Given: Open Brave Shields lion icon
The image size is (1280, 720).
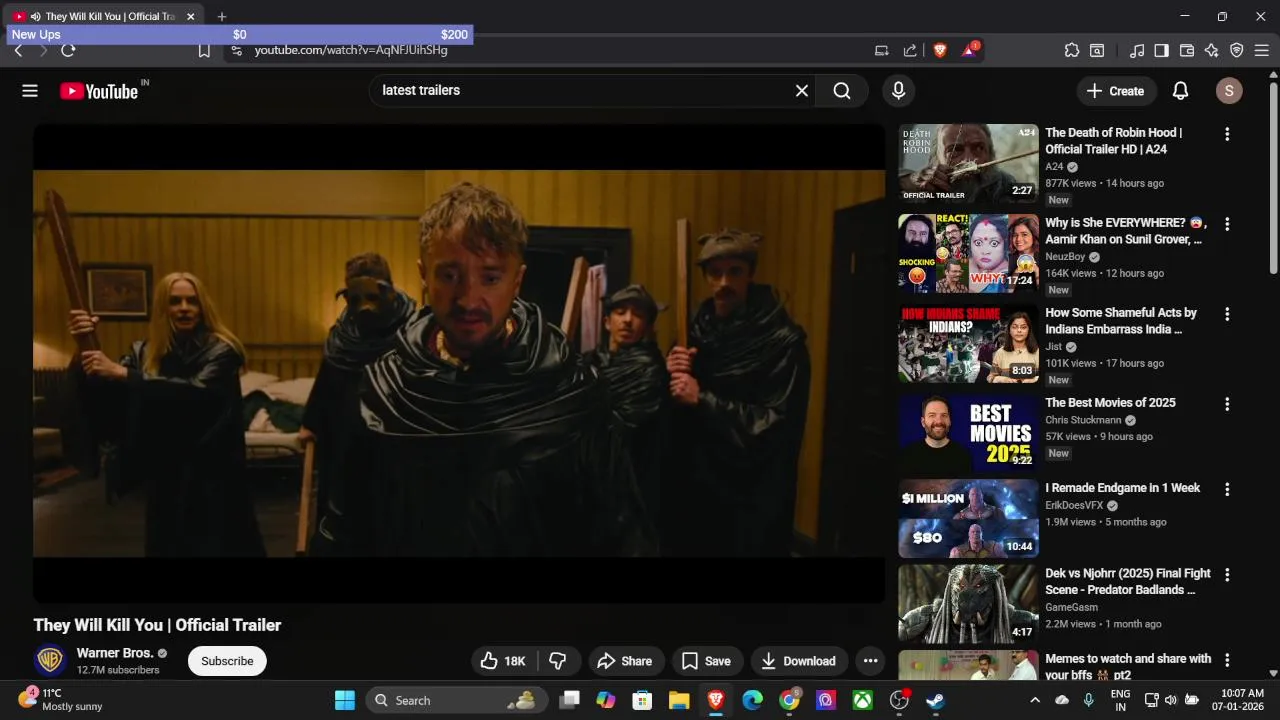Looking at the screenshot, I should 940,50.
